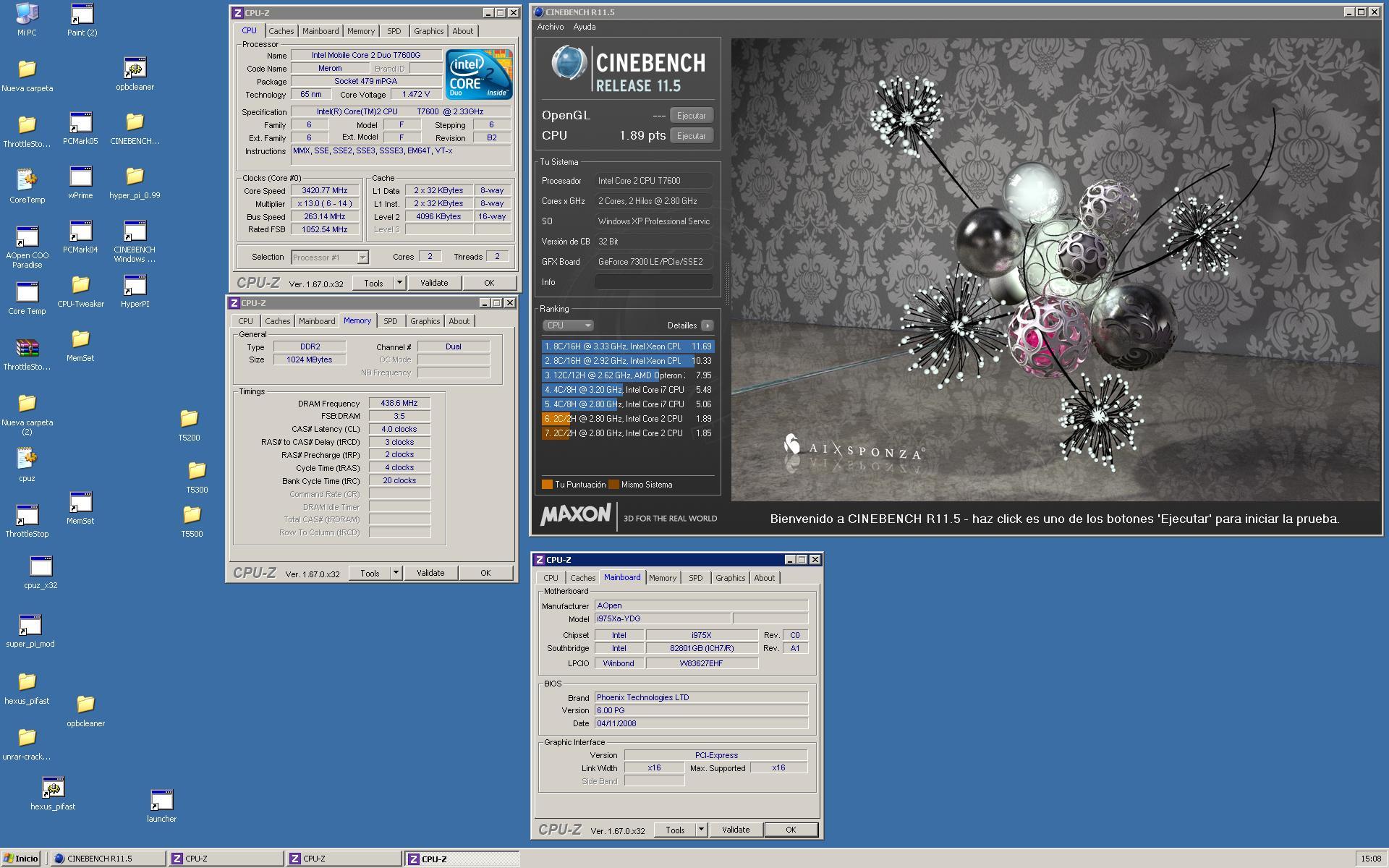Click the taskbar clock showing 15:08
1389x868 pixels.
point(1370,859)
